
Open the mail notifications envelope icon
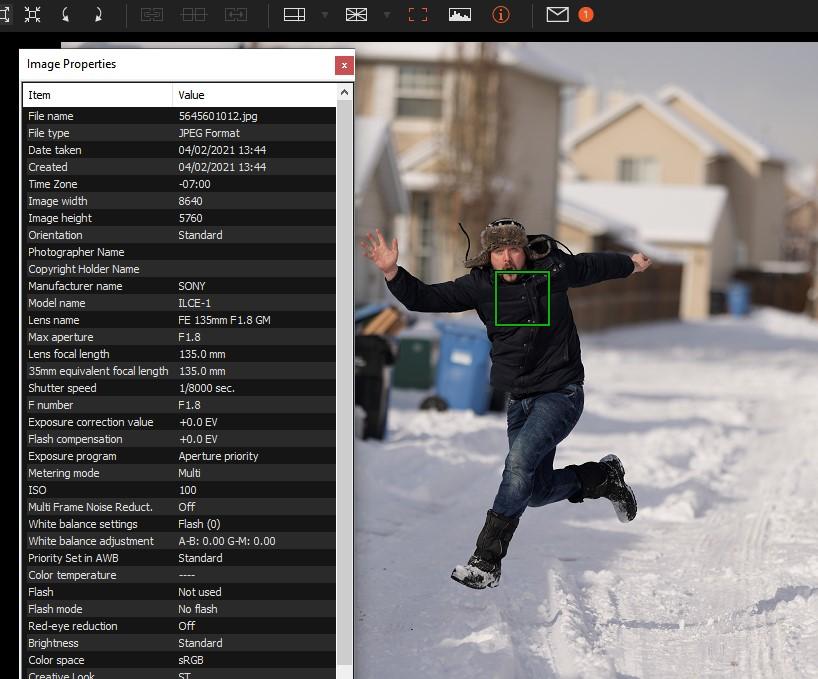(x=557, y=15)
